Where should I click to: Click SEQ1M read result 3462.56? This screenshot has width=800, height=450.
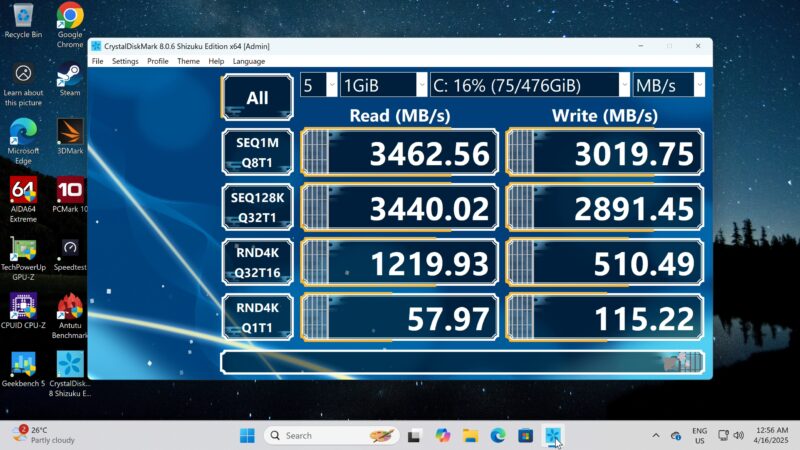click(x=399, y=153)
